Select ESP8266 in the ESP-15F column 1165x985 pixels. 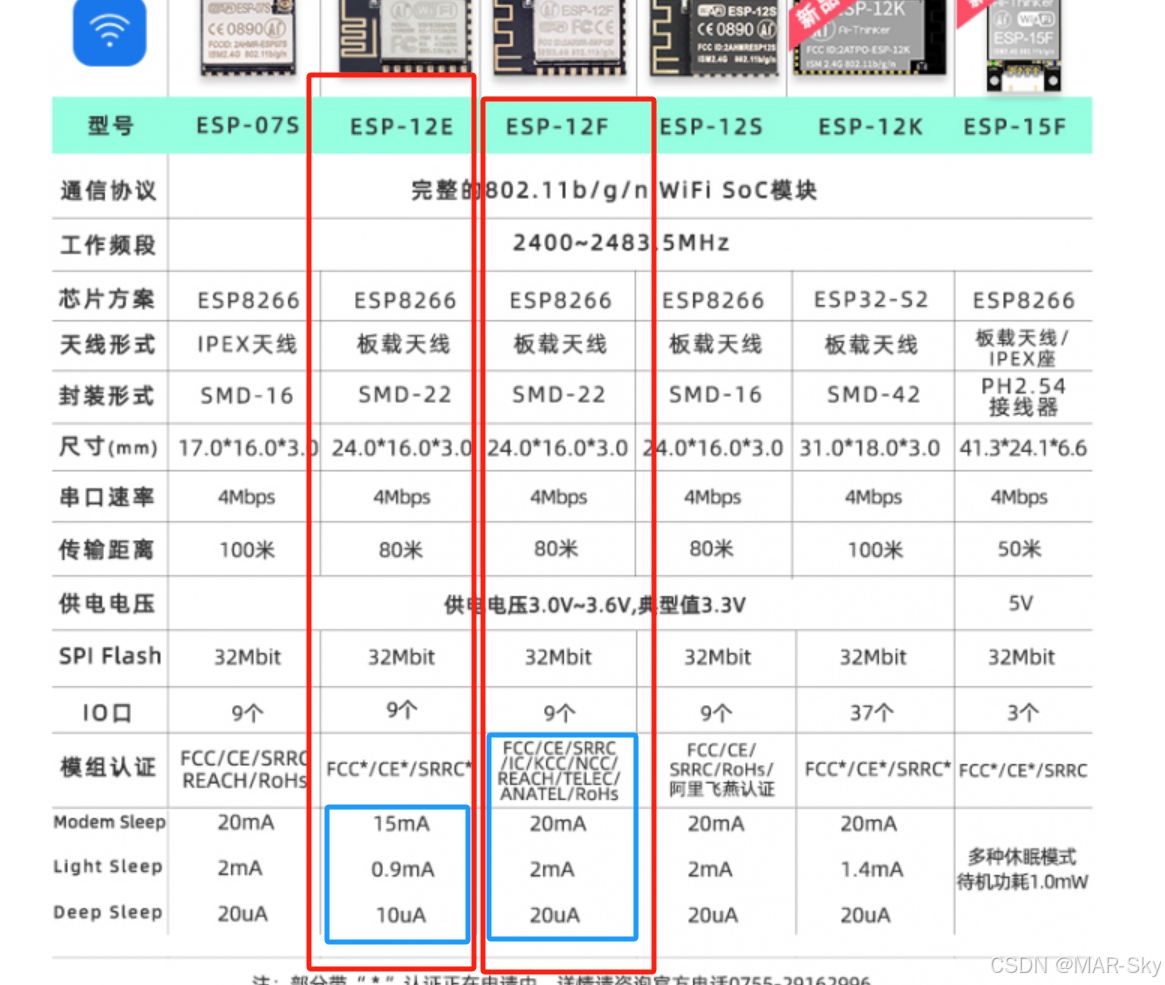click(1024, 301)
